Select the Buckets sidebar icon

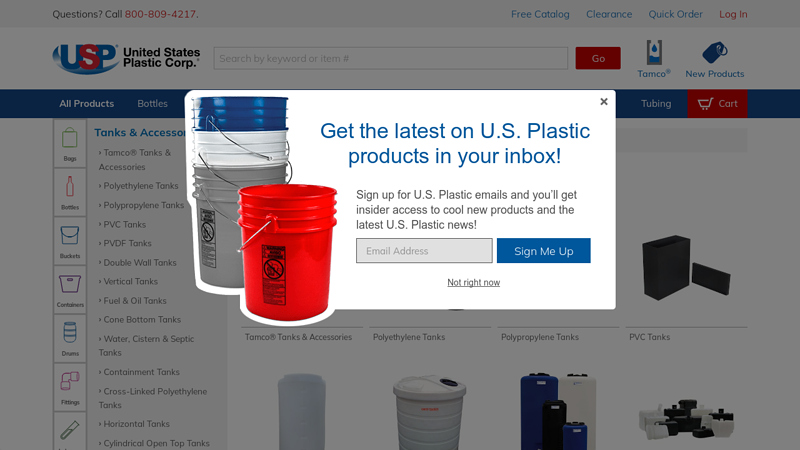coord(70,241)
